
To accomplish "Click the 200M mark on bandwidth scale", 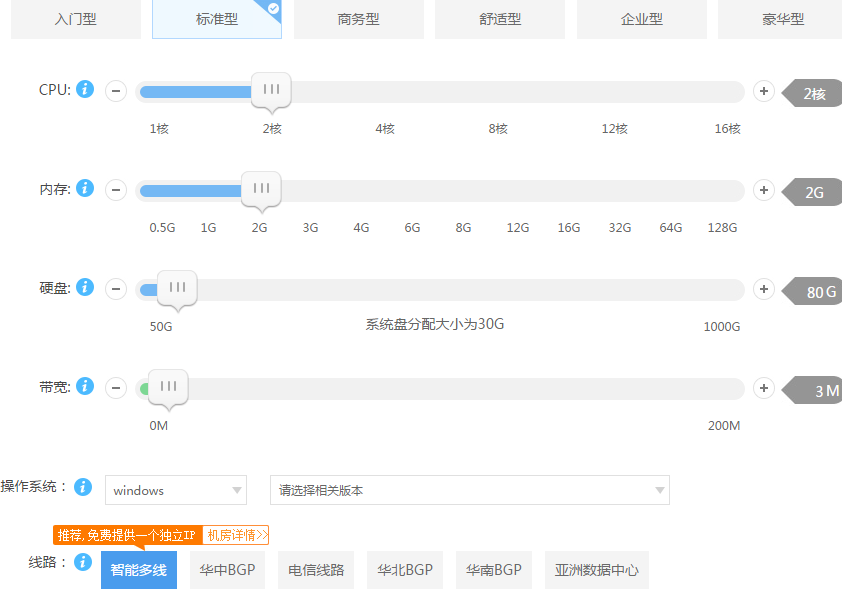I will [x=724, y=426].
